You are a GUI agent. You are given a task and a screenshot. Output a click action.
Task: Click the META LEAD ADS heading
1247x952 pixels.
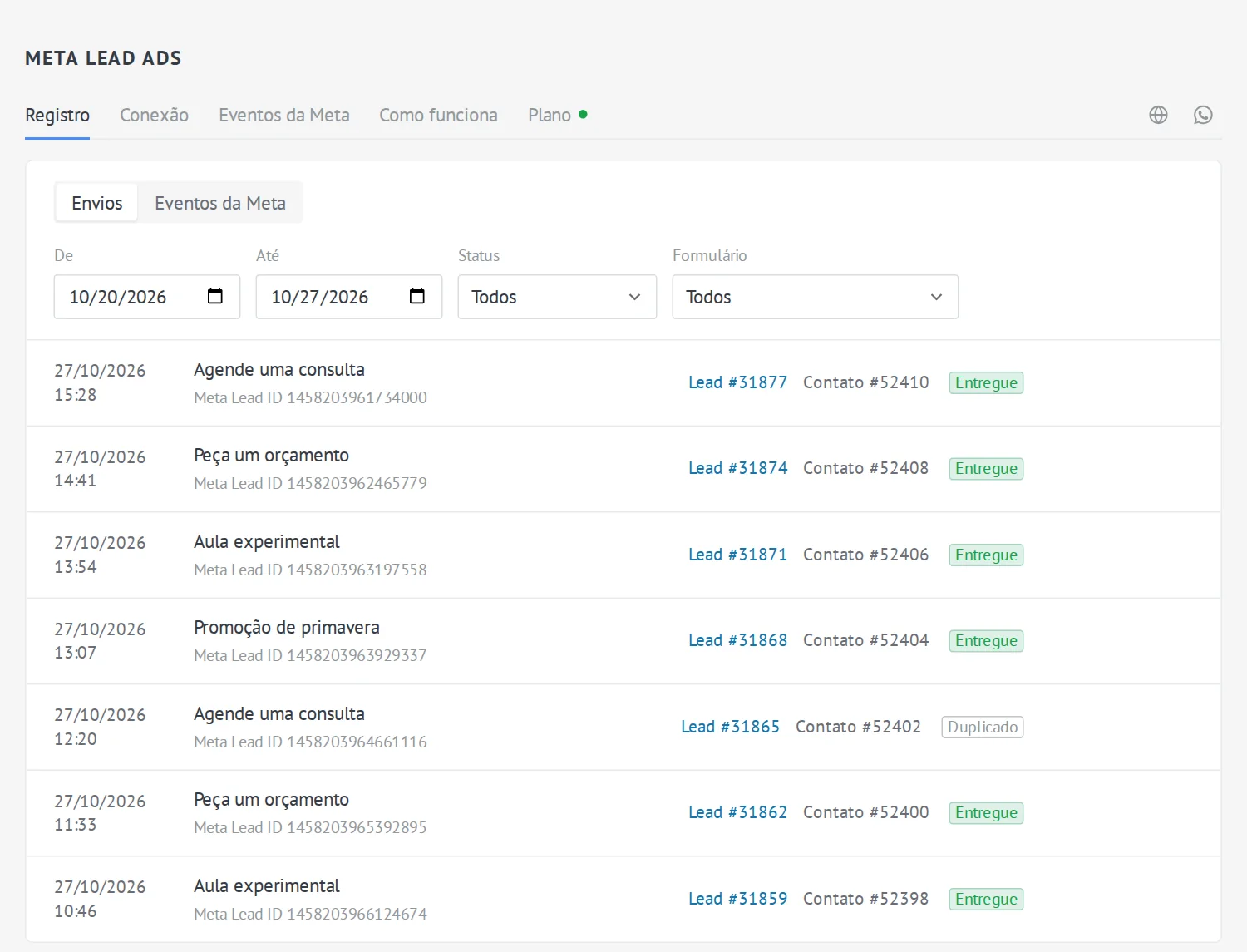point(103,58)
